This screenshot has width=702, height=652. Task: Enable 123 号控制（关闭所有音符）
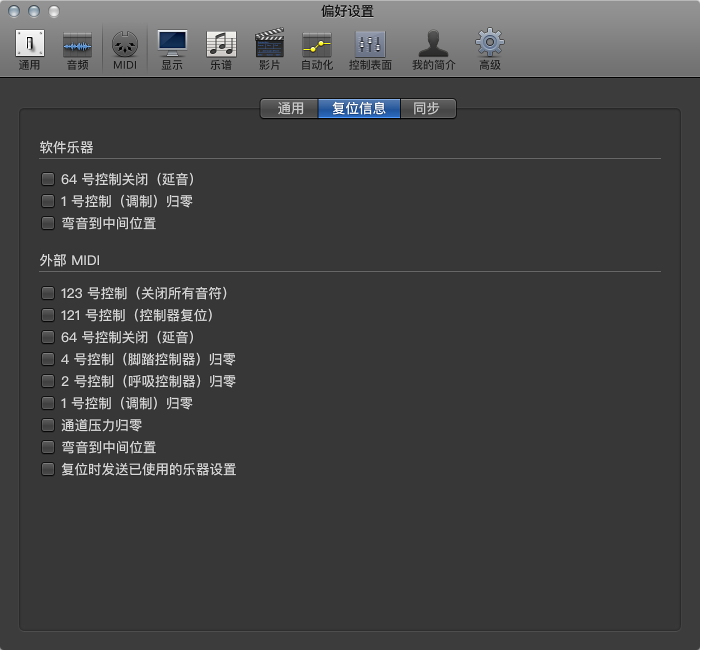point(48,294)
